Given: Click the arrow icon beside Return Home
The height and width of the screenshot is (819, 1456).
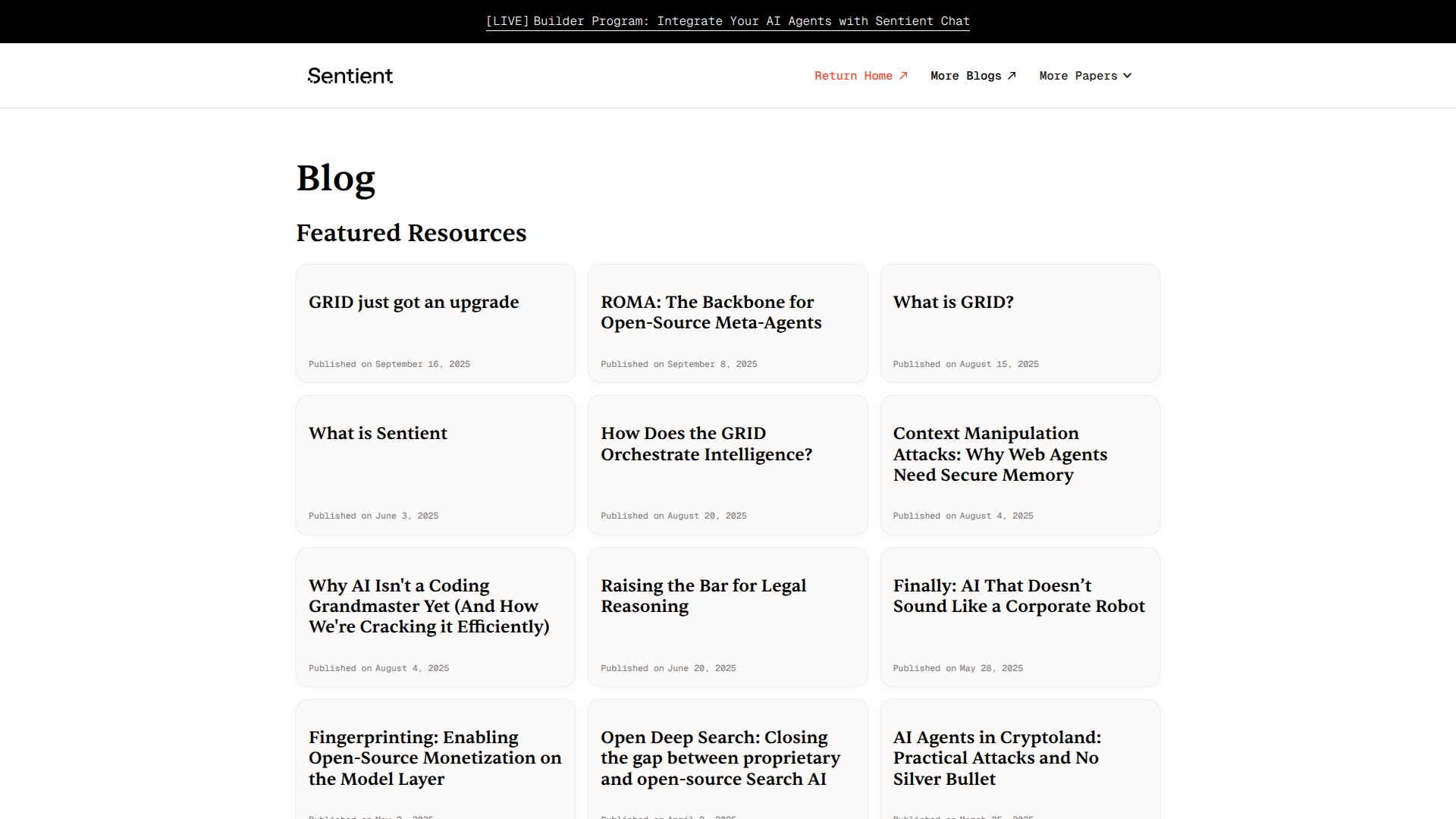Looking at the screenshot, I should pyautogui.click(x=903, y=76).
